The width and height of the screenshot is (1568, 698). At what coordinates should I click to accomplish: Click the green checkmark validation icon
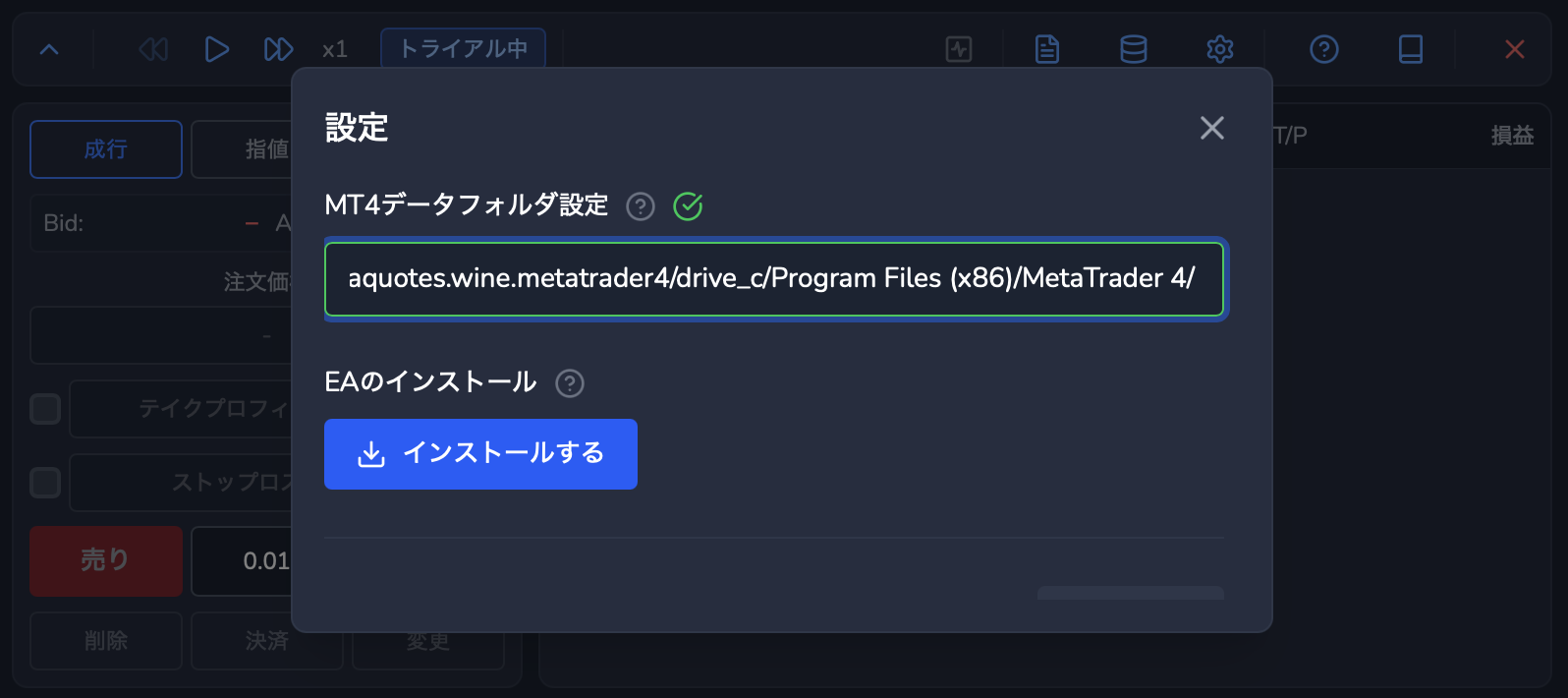(688, 206)
